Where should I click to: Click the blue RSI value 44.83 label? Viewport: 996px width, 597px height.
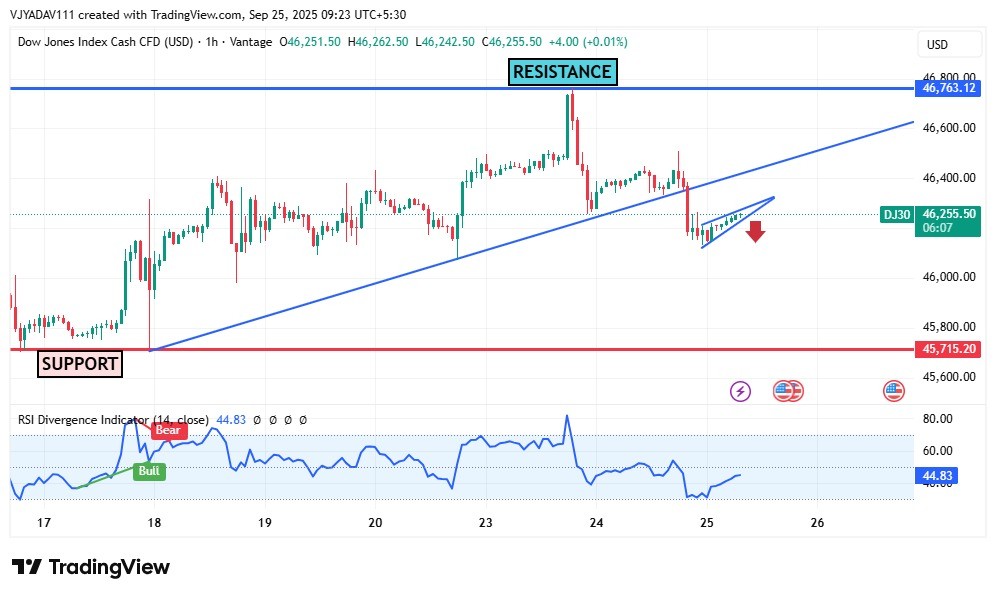click(937, 477)
